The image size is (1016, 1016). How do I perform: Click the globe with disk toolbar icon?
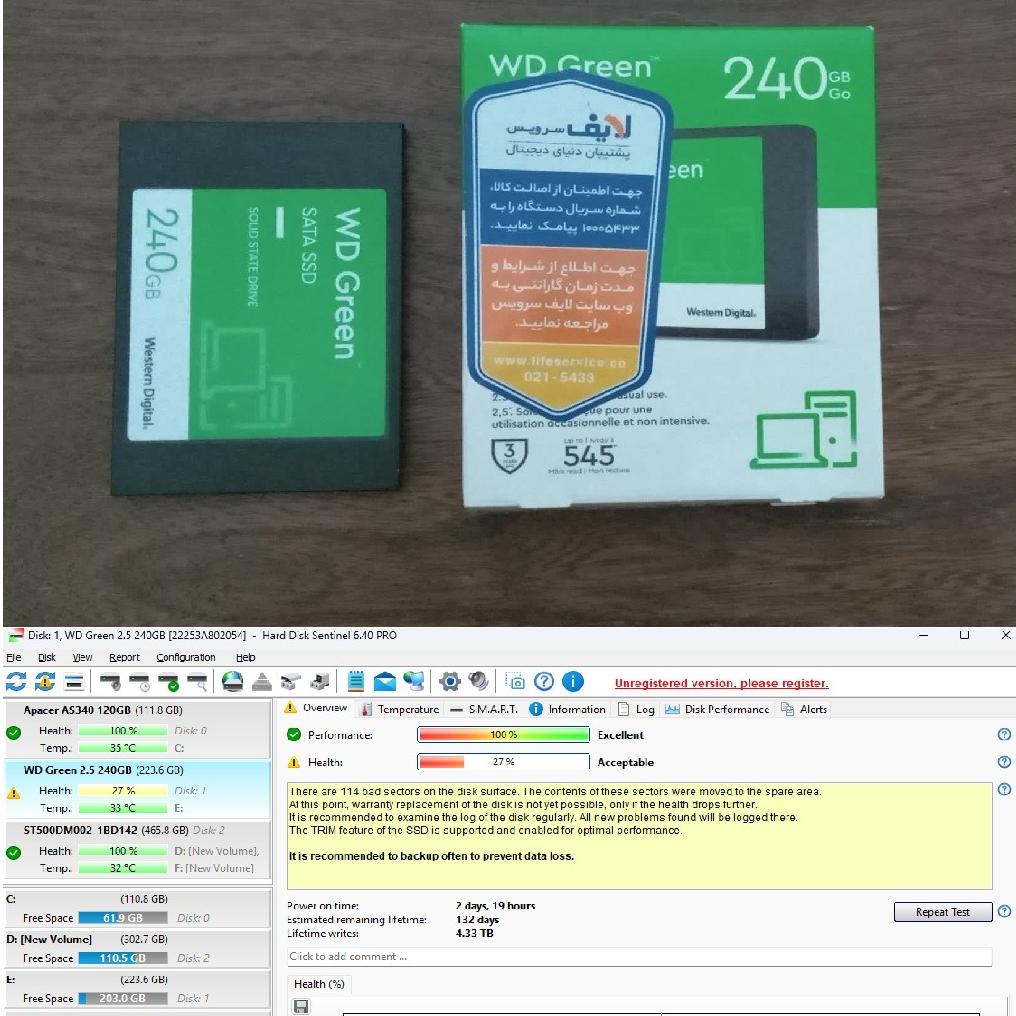click(x=233, y=682)
